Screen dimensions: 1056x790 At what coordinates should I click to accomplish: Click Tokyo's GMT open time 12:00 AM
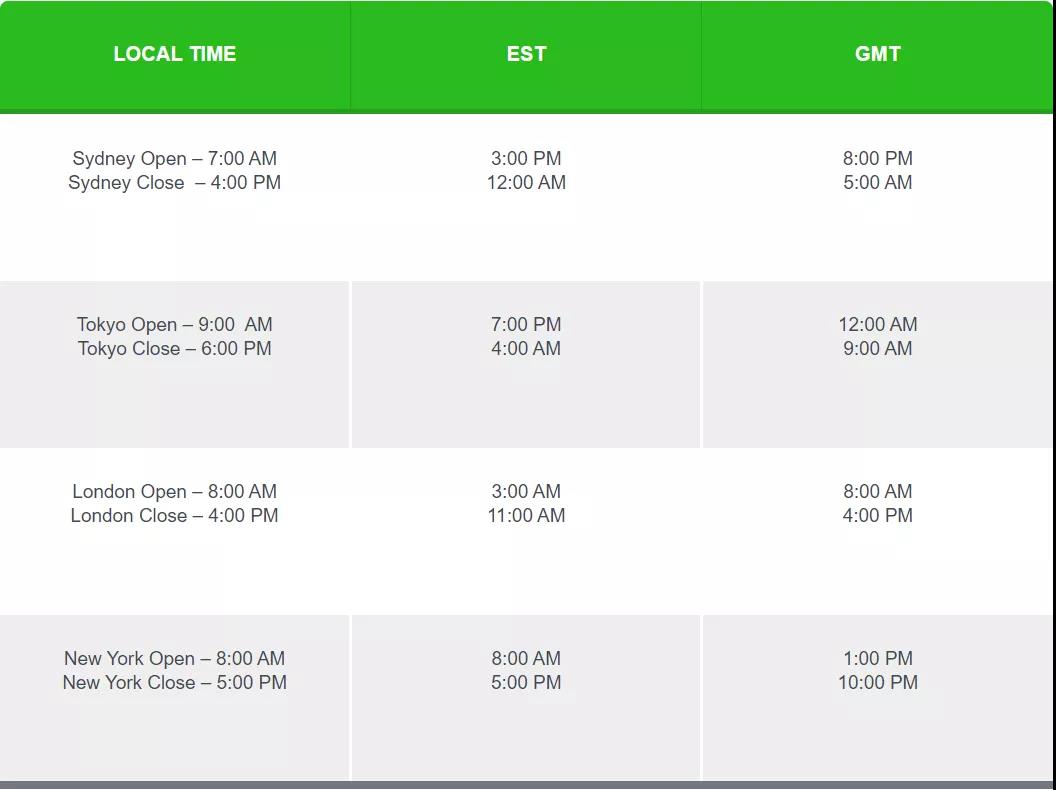[x=877, y=324]
